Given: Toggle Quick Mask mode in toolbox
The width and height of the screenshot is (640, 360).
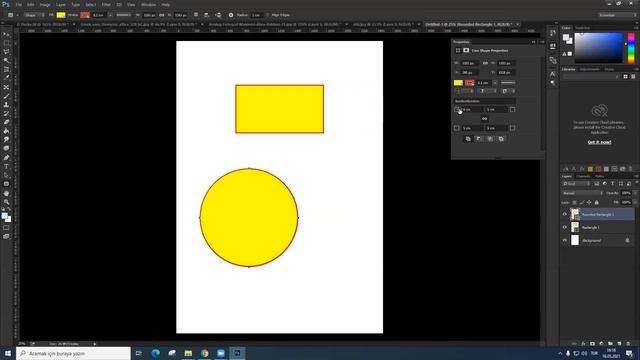Looking at the screenshot, I should pyautogui.click(x=6, y=228).
